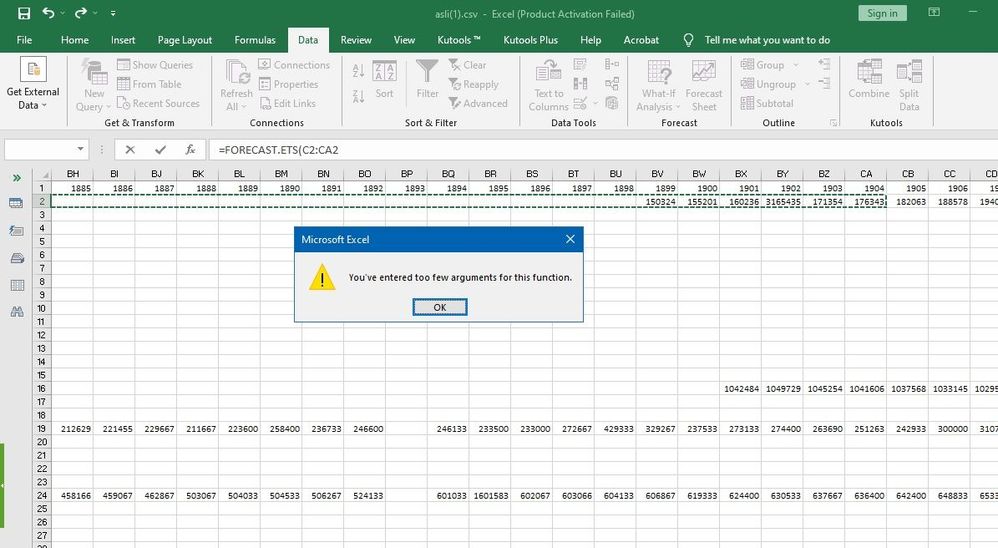Click the Cancel (X) formula bar button
Viewport: 998px width, 548px height.
click(x=130, y=150)
